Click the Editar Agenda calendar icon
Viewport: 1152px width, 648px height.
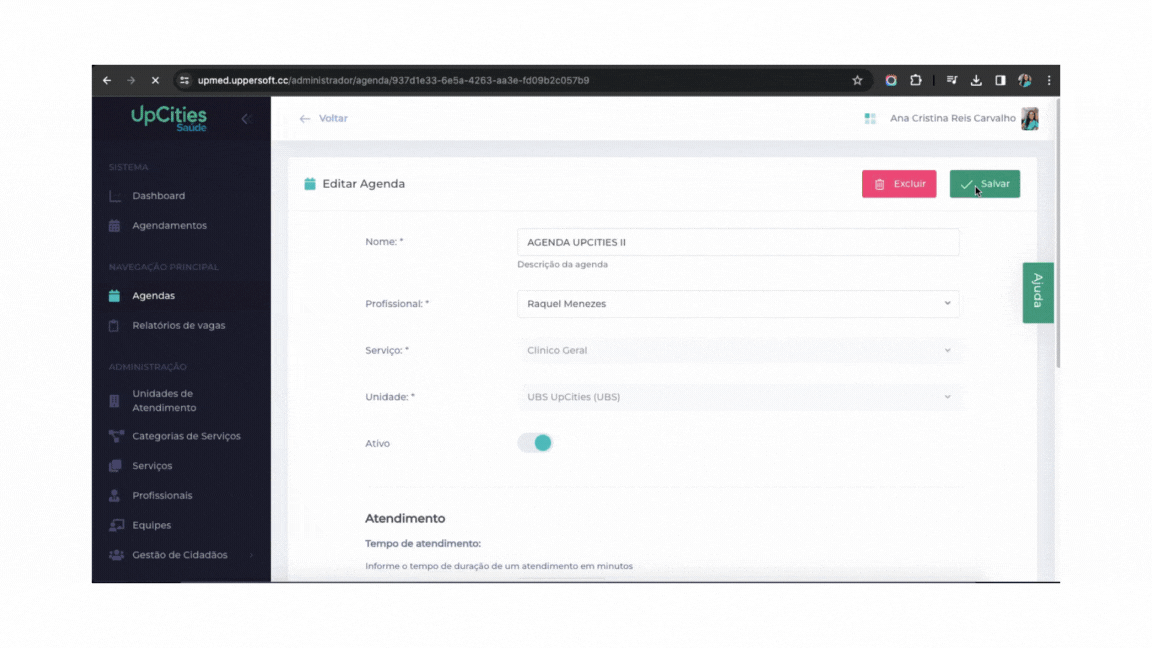[310, 184]
